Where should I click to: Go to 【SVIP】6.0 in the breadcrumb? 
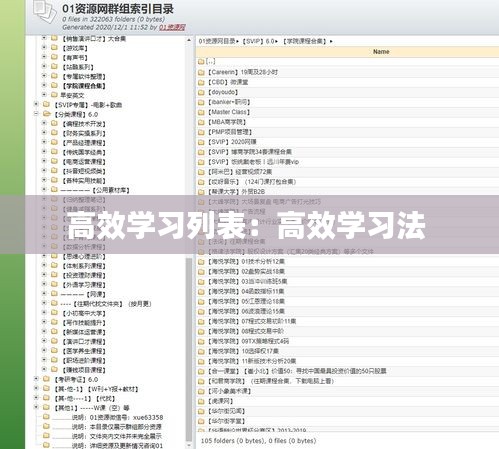click(x=258, y=41)
